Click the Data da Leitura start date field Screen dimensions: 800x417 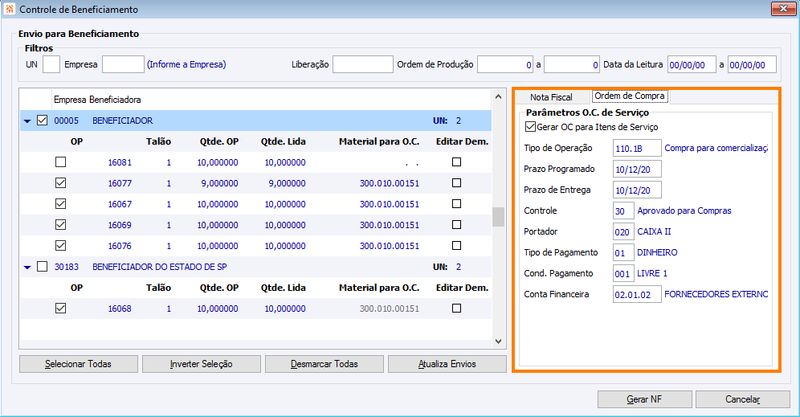692,64
